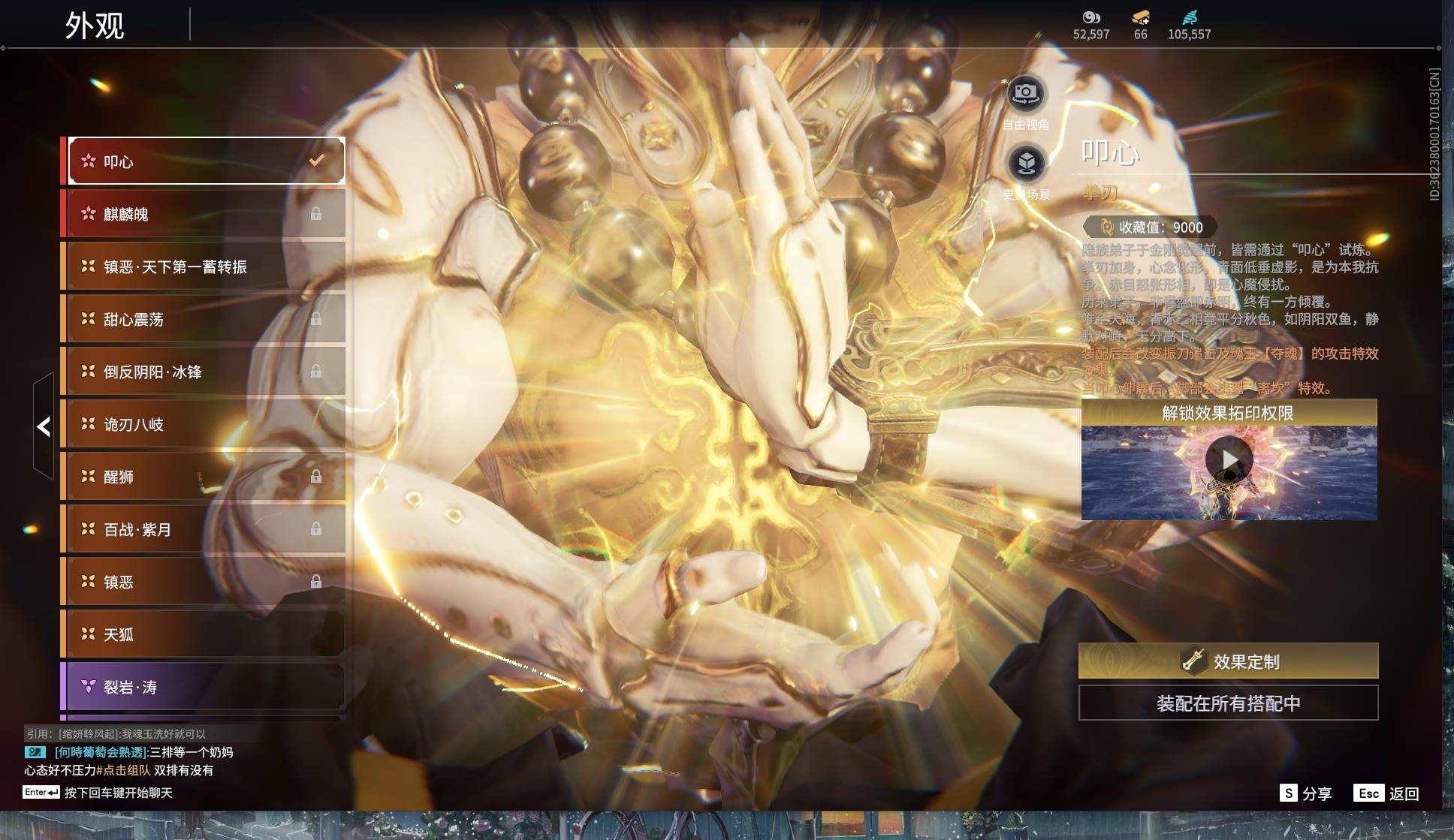Click the lock icon on the 倒反阴阳·冰锋 row
Image resolution: width=1454 pixels, height=840 pixels.
[316, 372]
